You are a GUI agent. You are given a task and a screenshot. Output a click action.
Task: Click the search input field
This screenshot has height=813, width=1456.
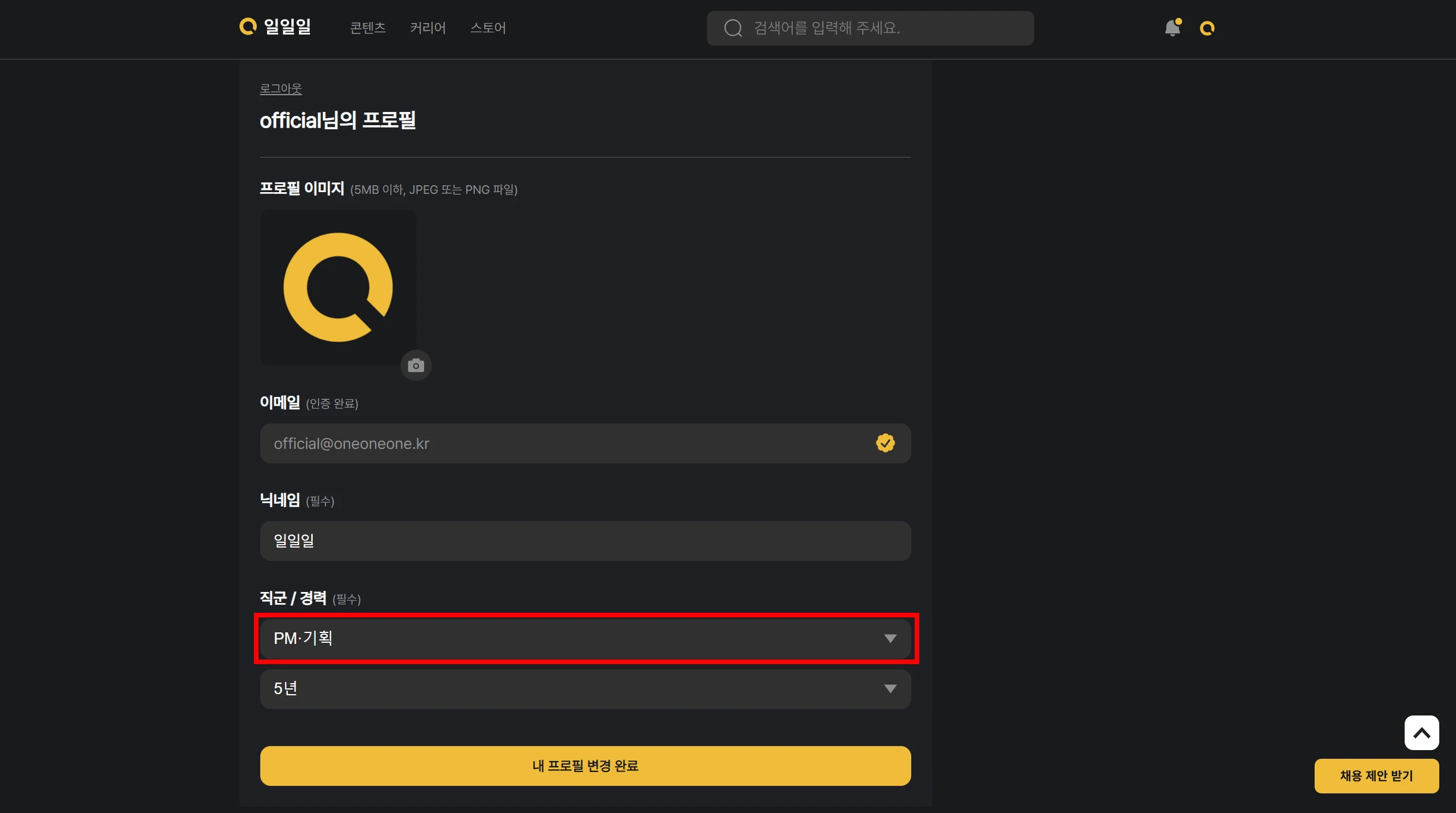click(870, 28)
